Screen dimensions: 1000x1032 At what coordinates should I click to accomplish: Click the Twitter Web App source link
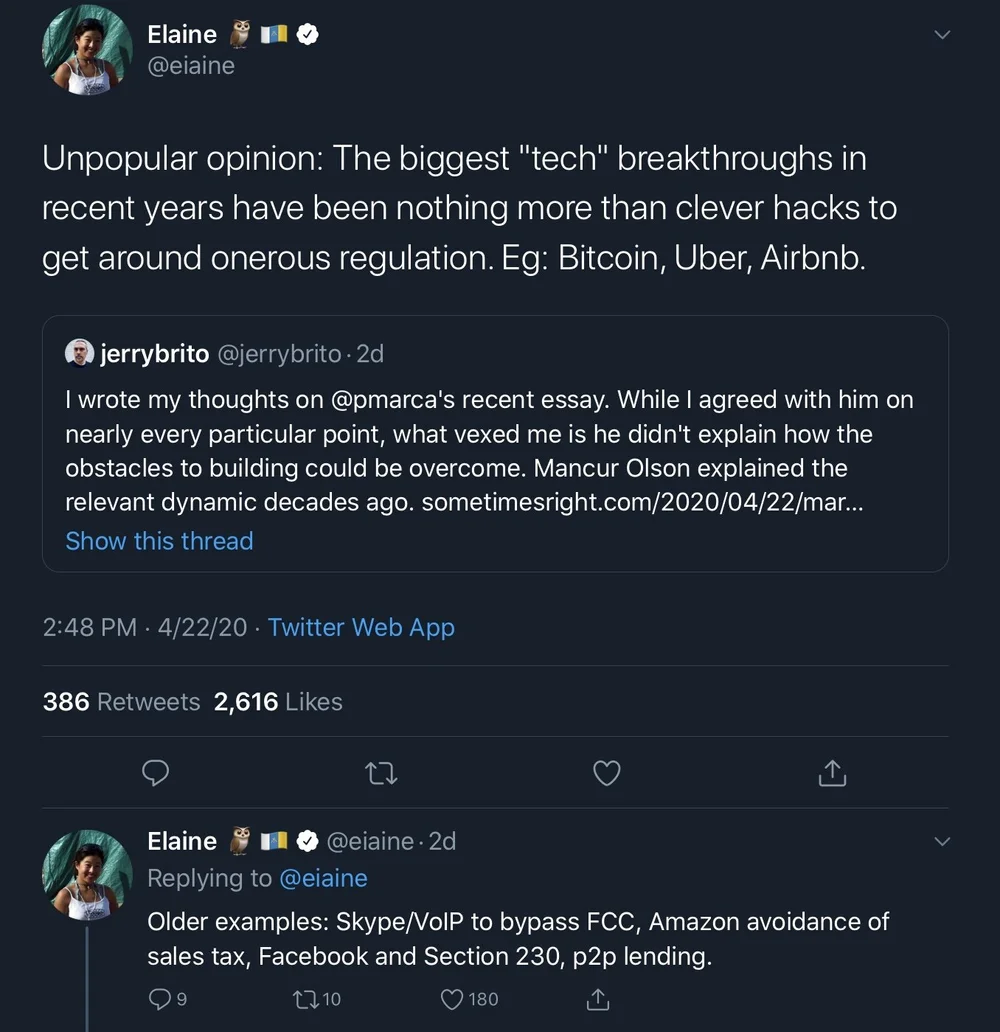coord(361,628)
